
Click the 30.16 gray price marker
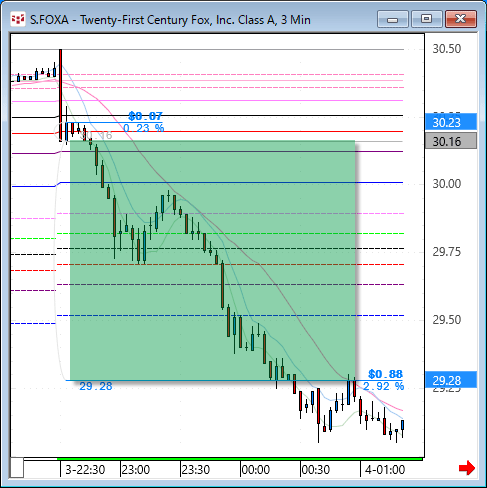click(451, 141)
